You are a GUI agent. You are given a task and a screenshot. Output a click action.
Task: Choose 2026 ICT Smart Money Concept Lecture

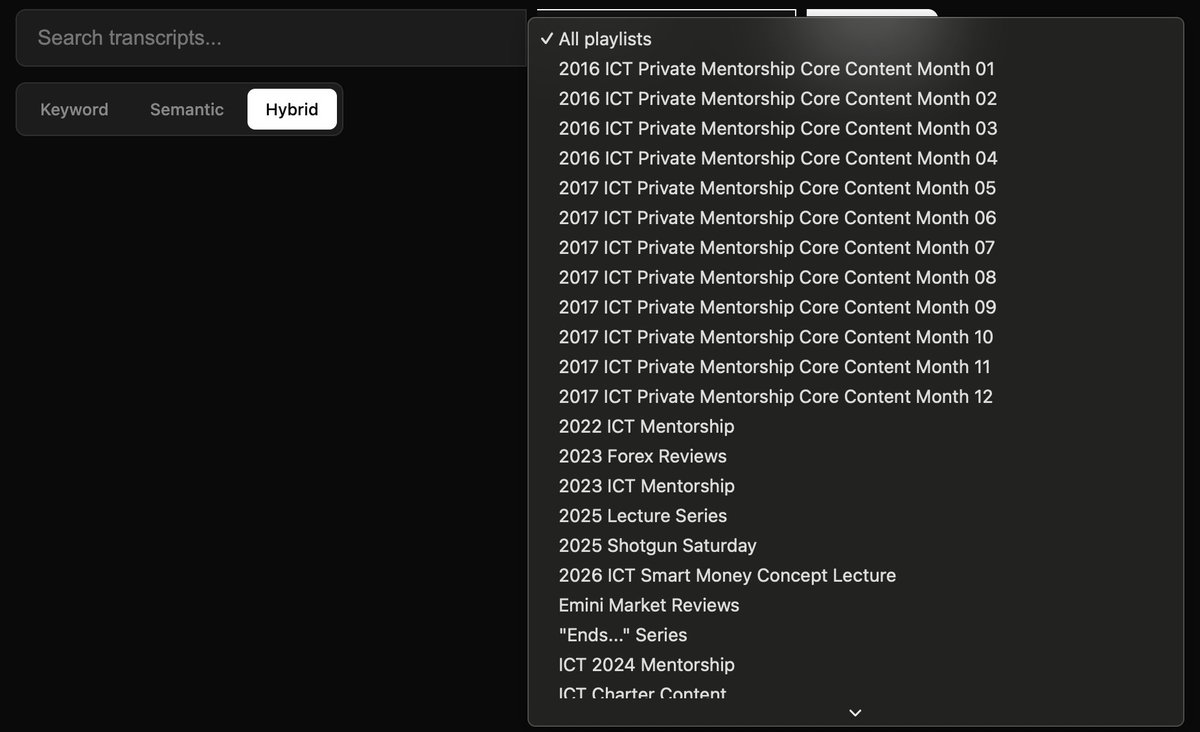(x=855, y=575)
